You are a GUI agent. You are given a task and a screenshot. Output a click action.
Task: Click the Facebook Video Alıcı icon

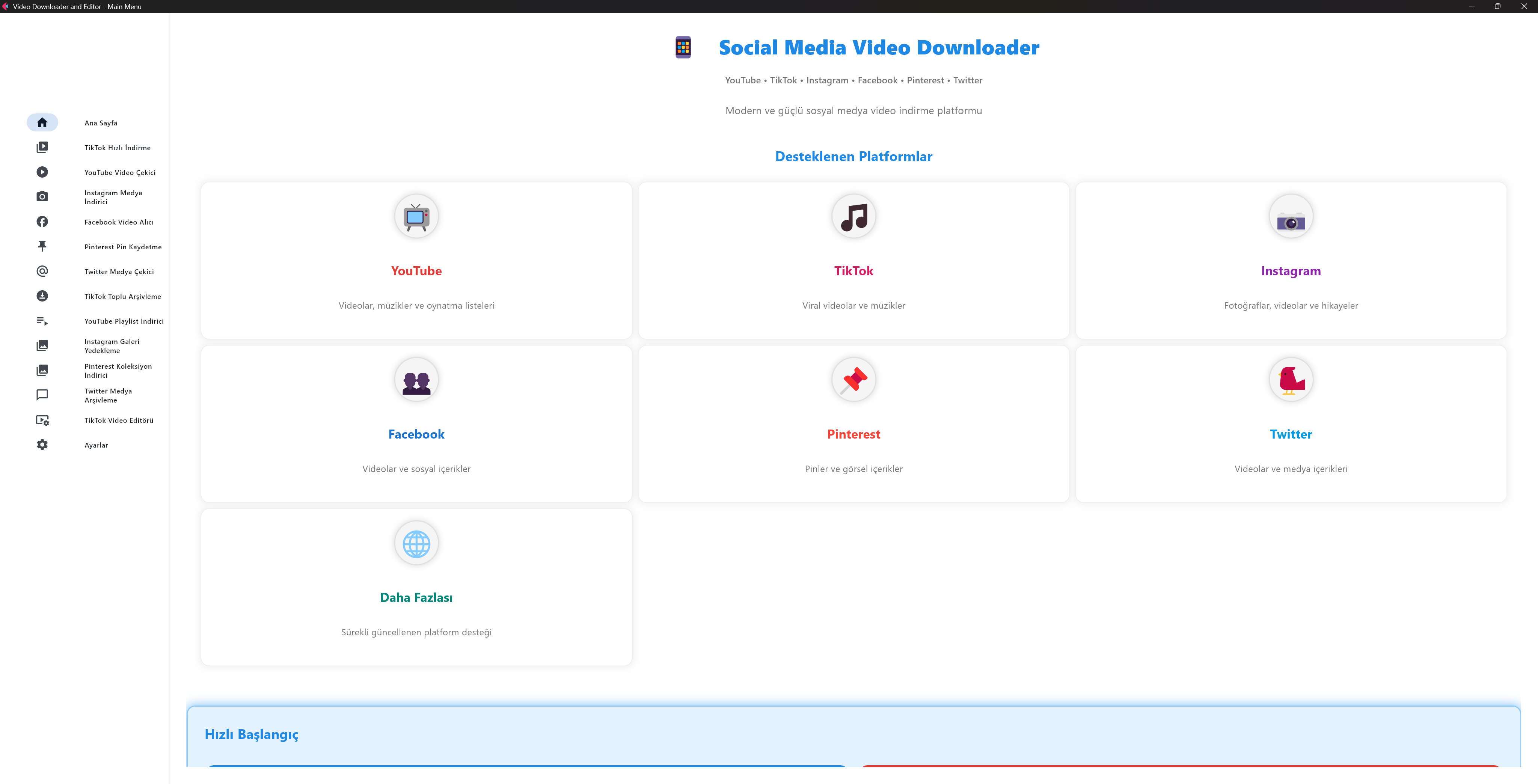coord(42,222)
